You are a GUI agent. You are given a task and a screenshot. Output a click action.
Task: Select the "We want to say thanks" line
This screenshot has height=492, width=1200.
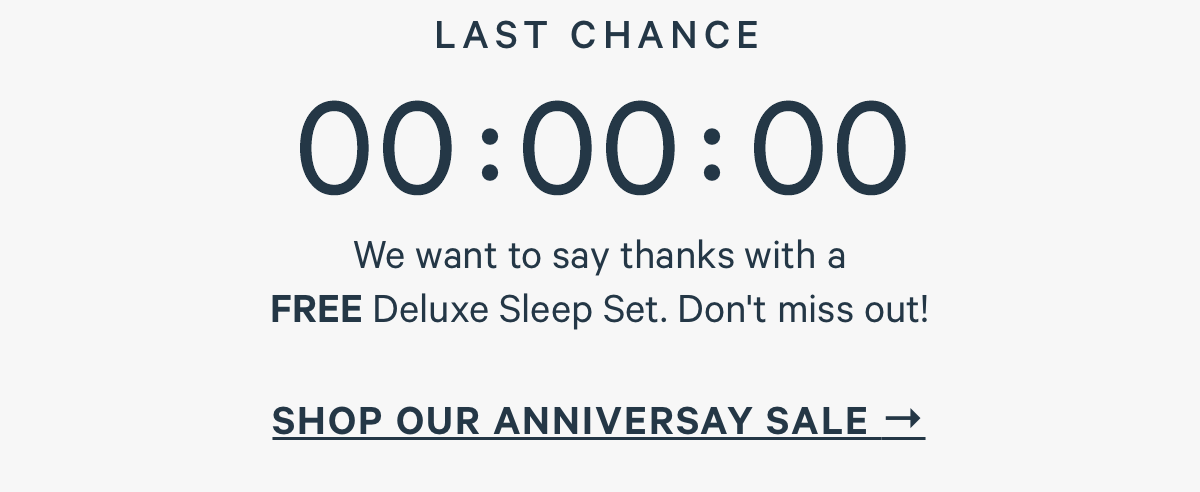pyautogui.click(x=600, y=257)
